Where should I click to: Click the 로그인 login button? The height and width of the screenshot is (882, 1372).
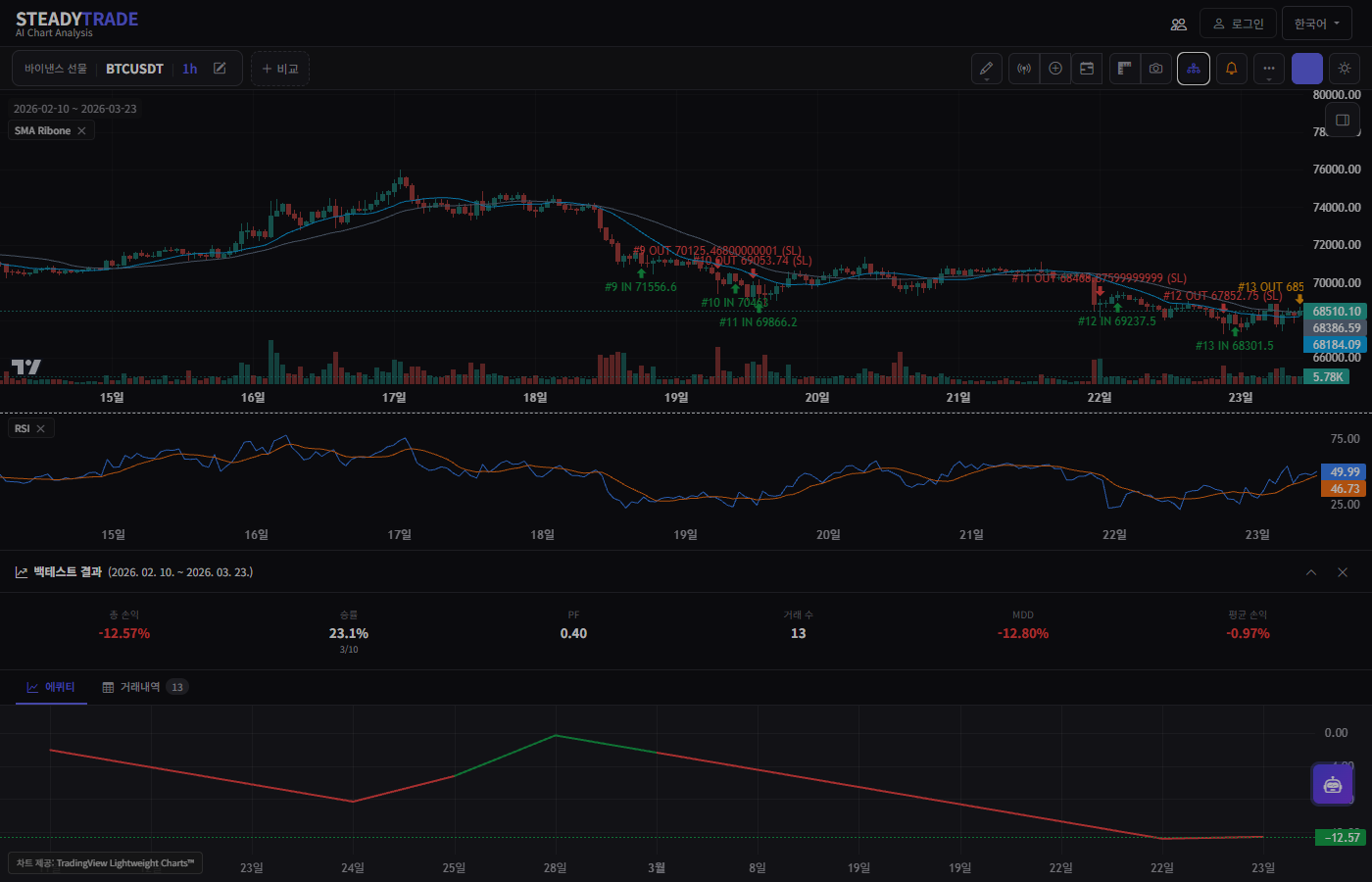click(x=1239, y=24)
